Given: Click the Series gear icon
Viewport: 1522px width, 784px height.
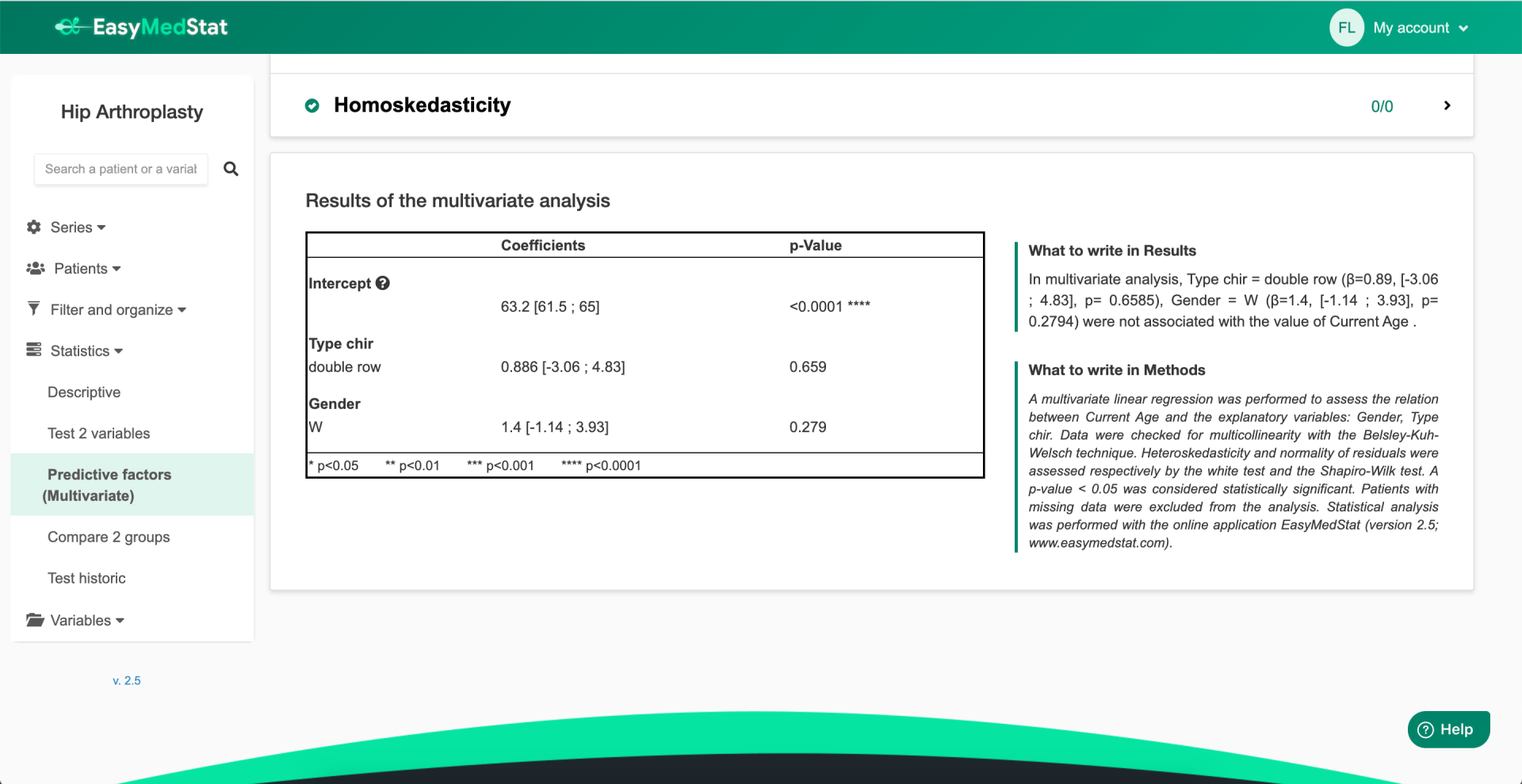Looking at the screenshot, I should tap(33, 227).
